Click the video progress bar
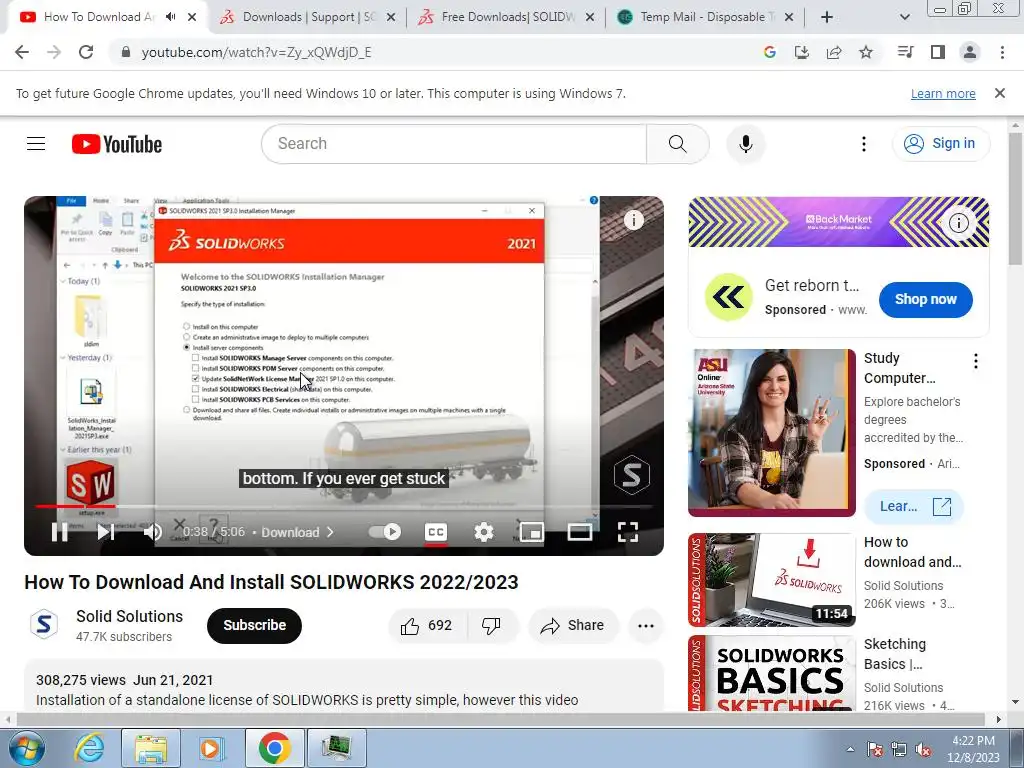Screen dimensions: 1024x768 pos(344,506)
